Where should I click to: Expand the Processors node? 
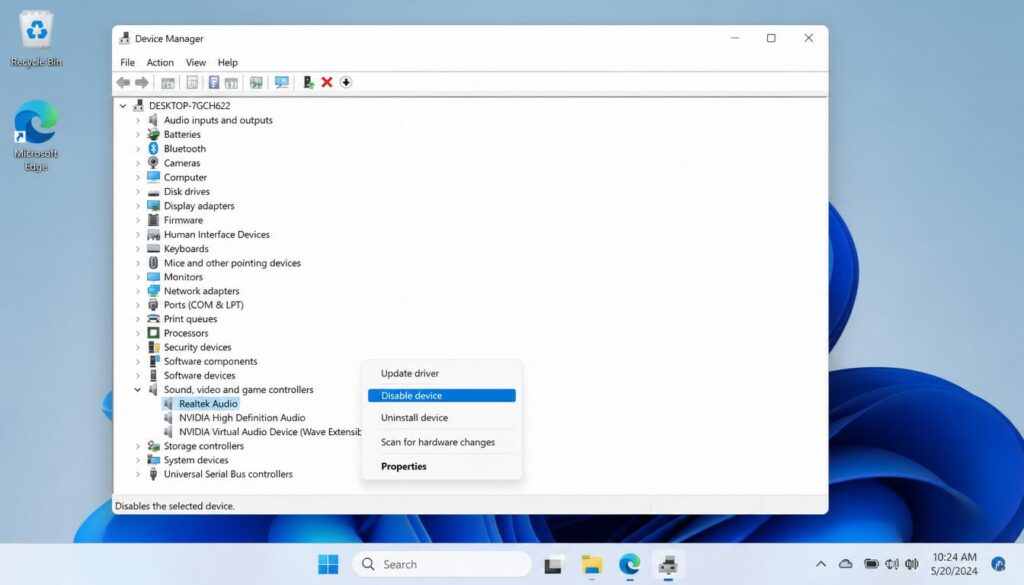[138, 333]
